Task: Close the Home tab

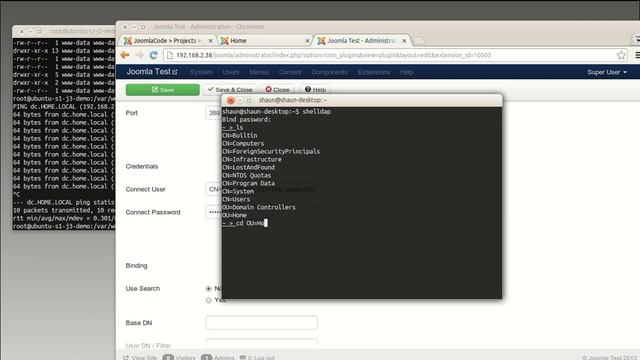Action: coord(307,41)
